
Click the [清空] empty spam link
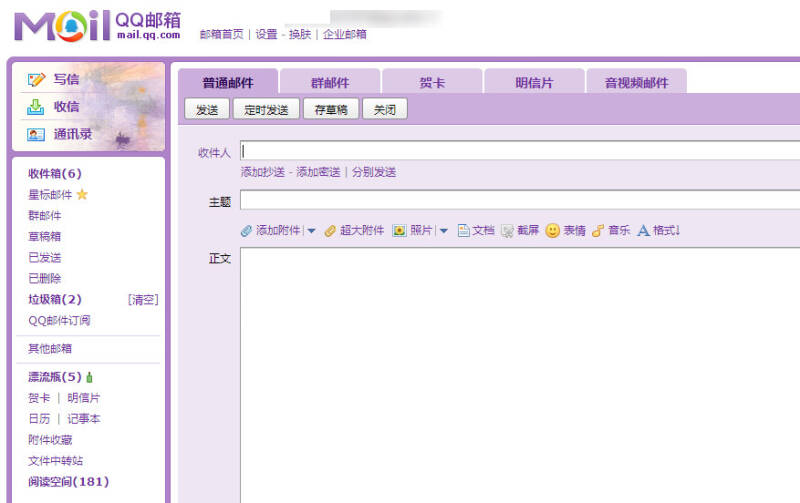[143, 299]
